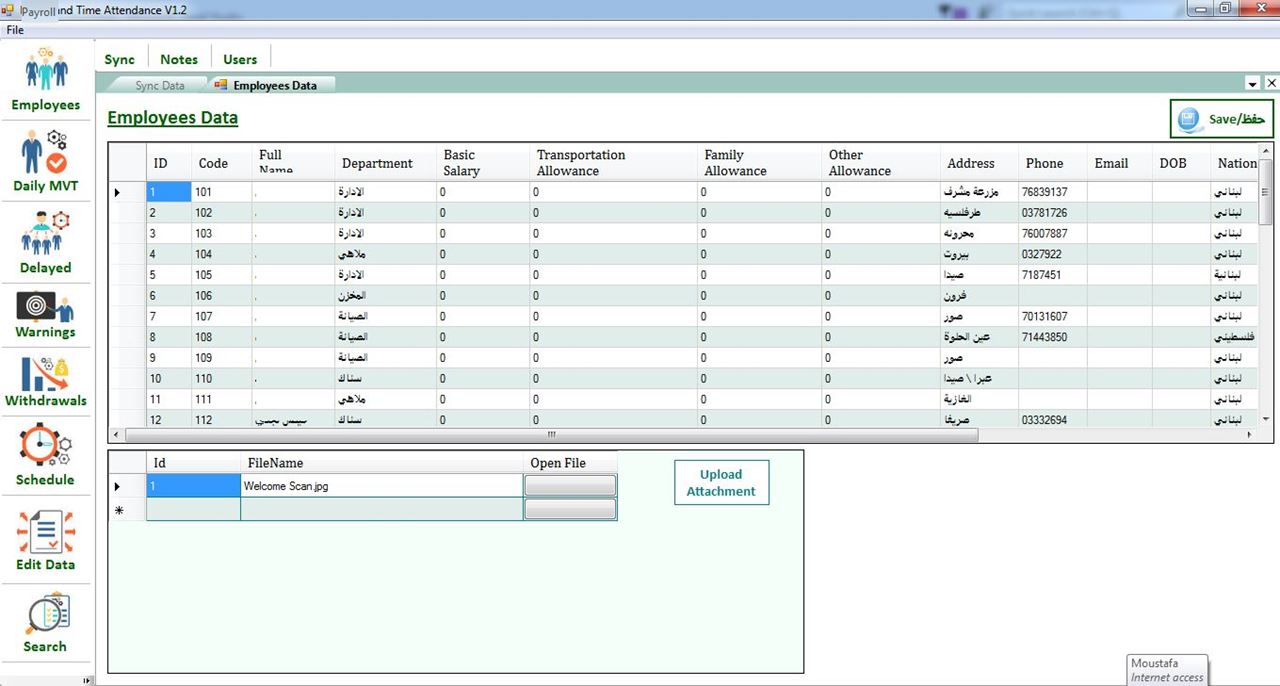Click the Employees Data heading

point(172,118)
